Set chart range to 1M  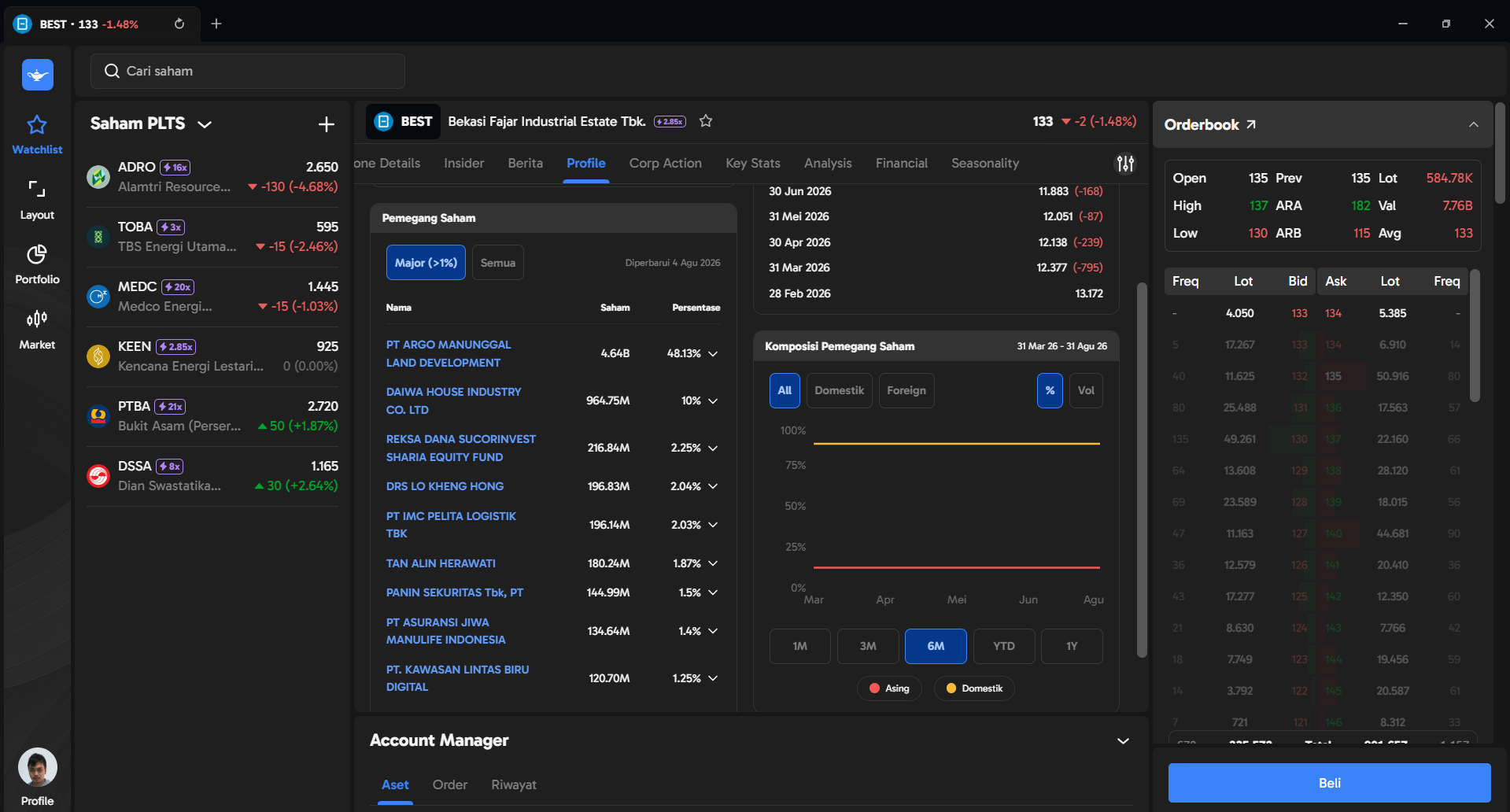click(x=799, y=646)
